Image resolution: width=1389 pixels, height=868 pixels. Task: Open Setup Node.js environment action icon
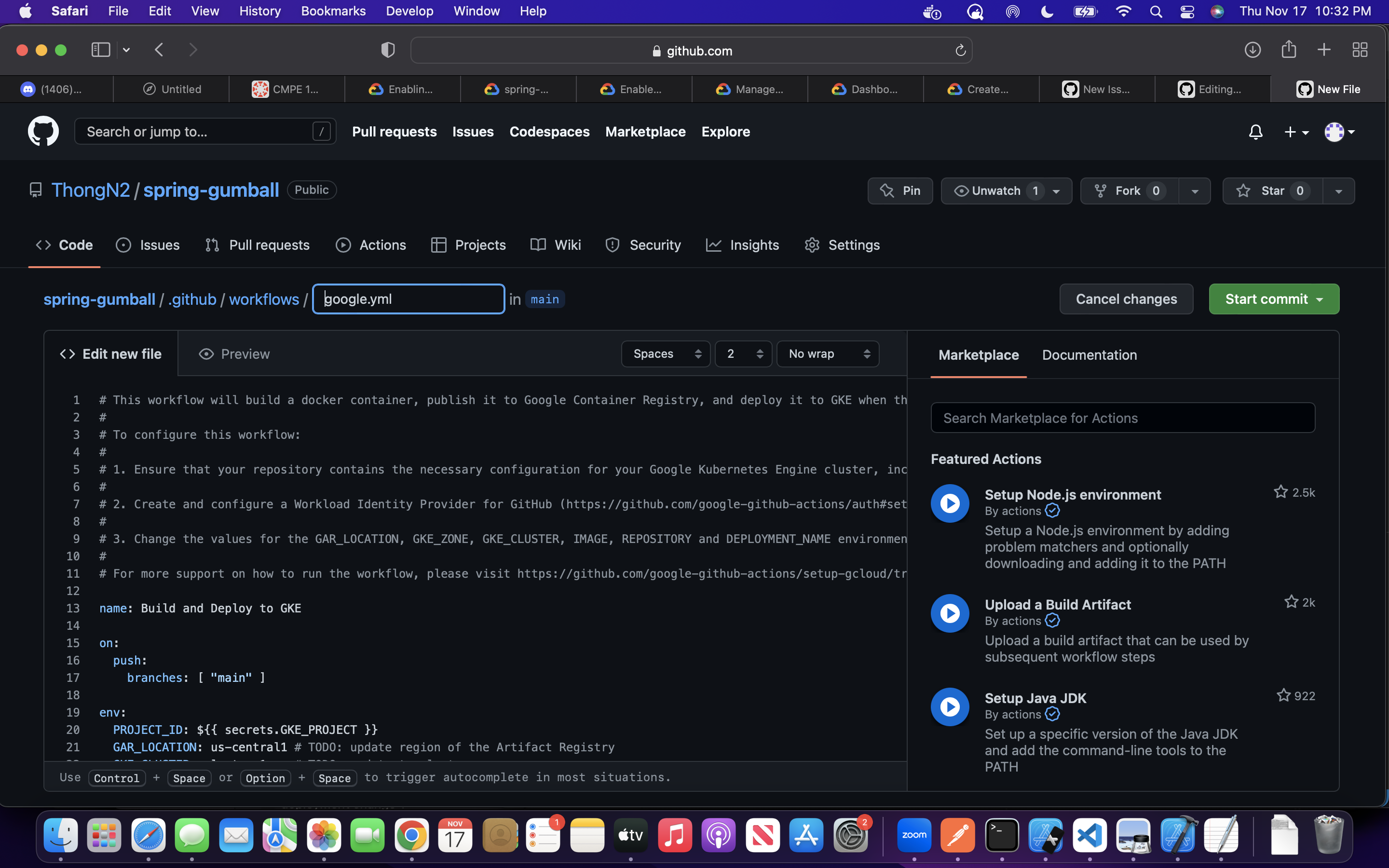[950, 503]
